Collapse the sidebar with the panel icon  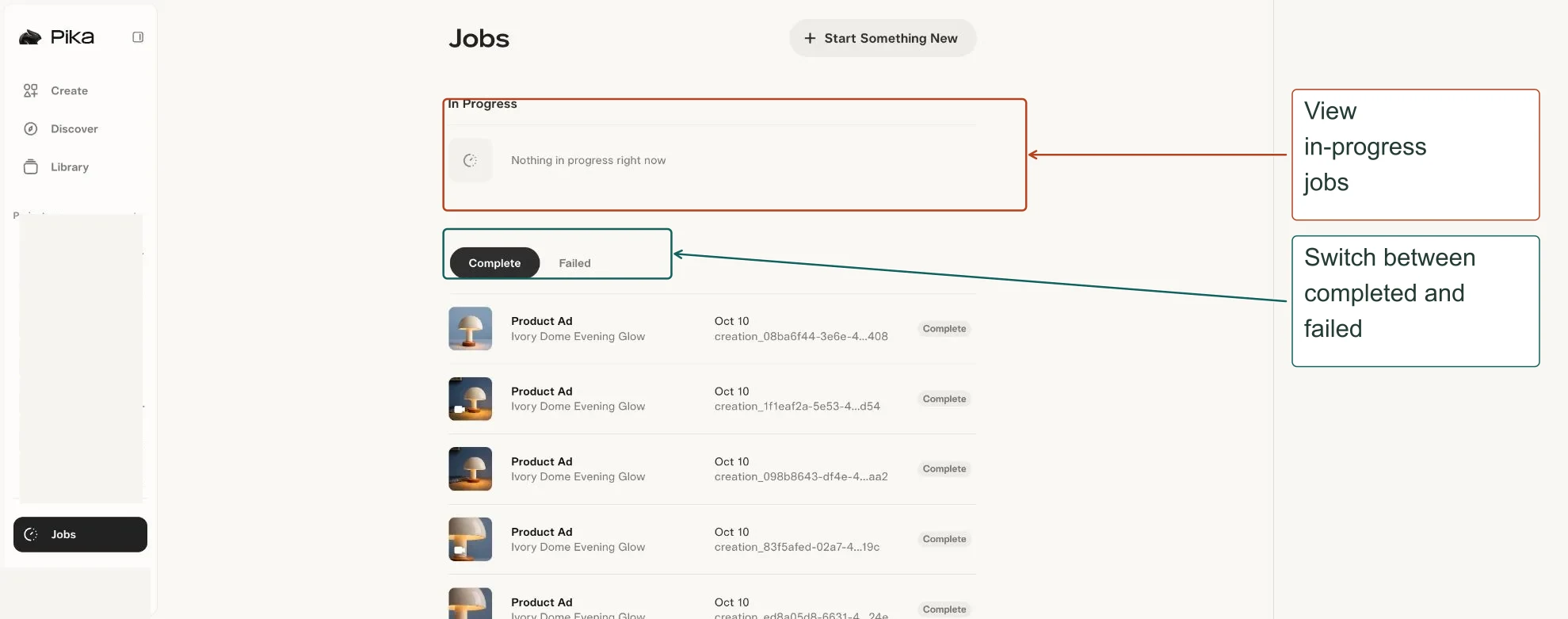138,37
